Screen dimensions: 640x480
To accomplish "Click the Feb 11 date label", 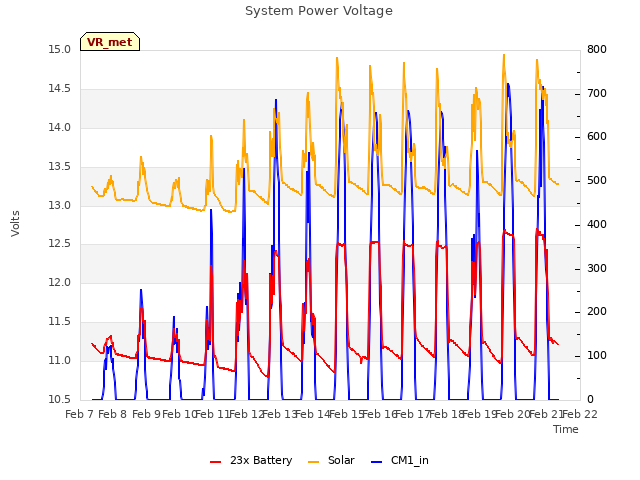I will pos(213,414).
